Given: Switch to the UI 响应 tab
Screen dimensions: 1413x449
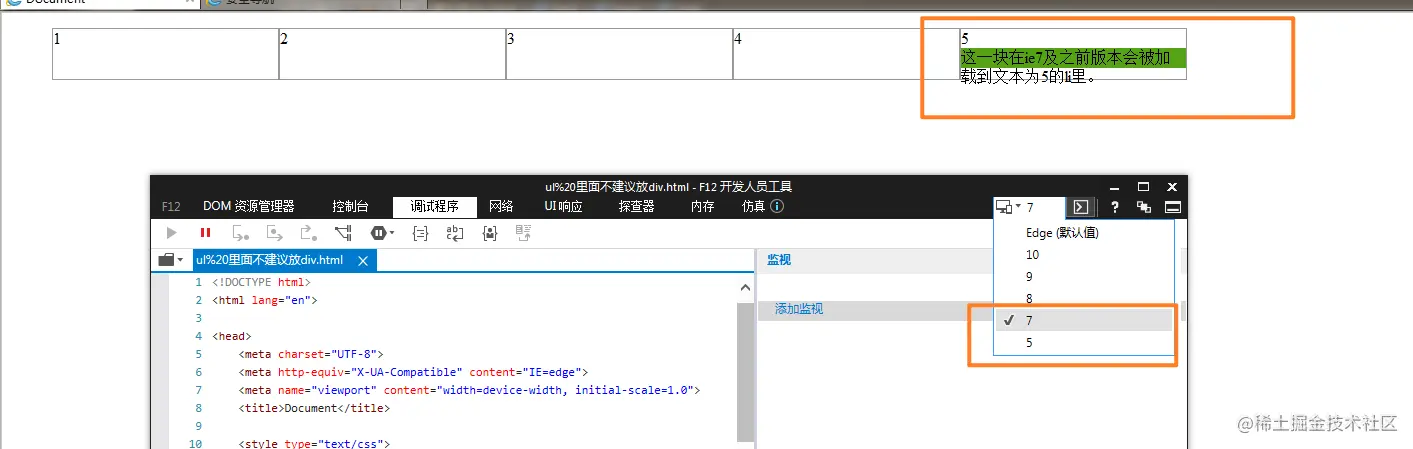Looking at the screenshot, I should 563,207.
